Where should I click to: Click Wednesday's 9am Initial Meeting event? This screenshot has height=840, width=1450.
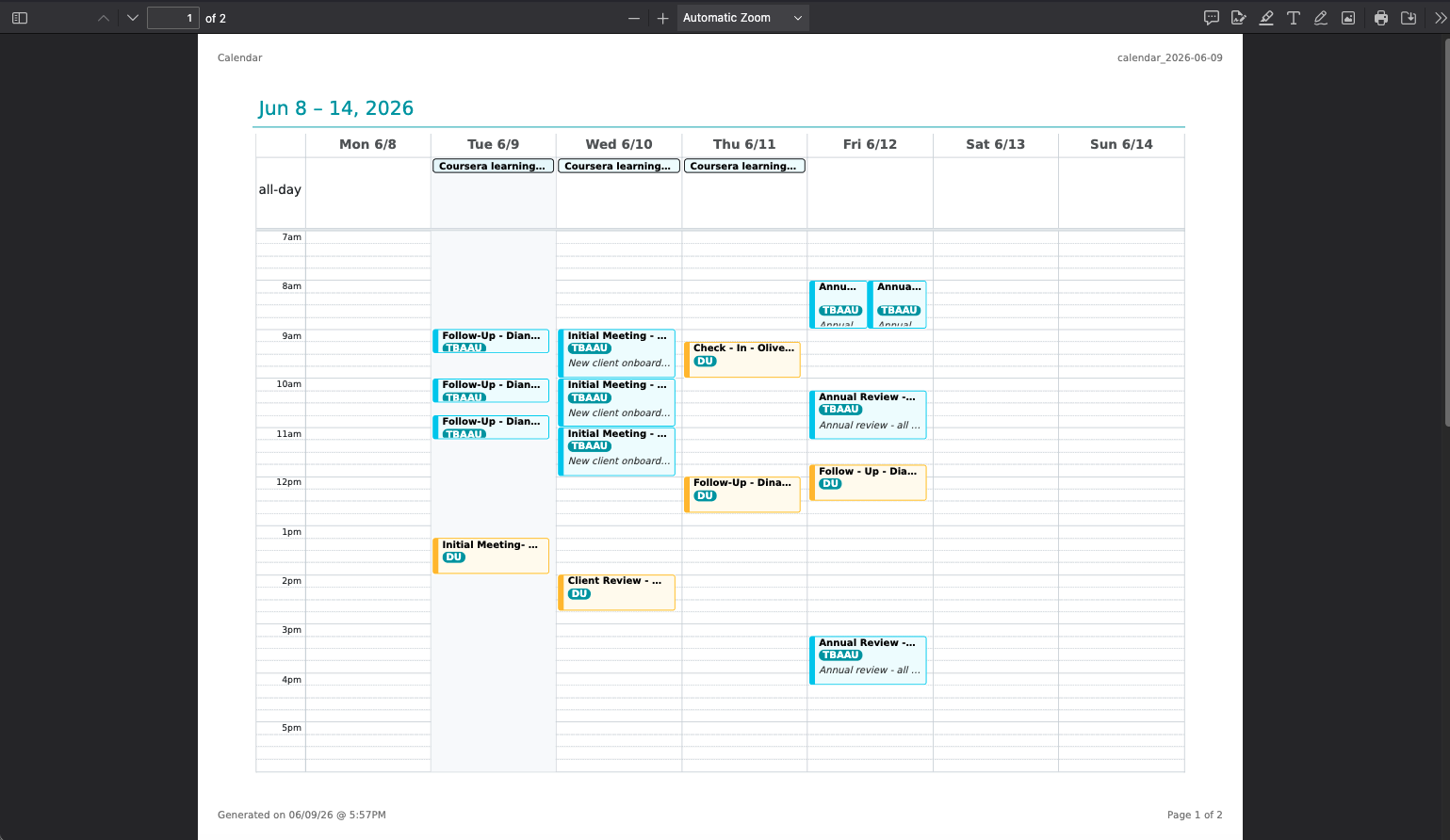[x=616, y=353]
